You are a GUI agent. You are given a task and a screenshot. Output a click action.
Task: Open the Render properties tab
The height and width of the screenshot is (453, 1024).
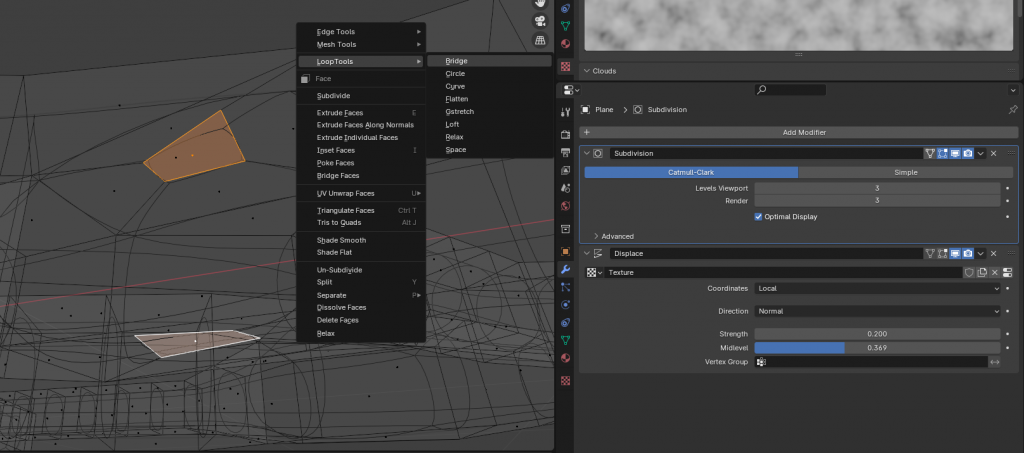click(565, 134)
